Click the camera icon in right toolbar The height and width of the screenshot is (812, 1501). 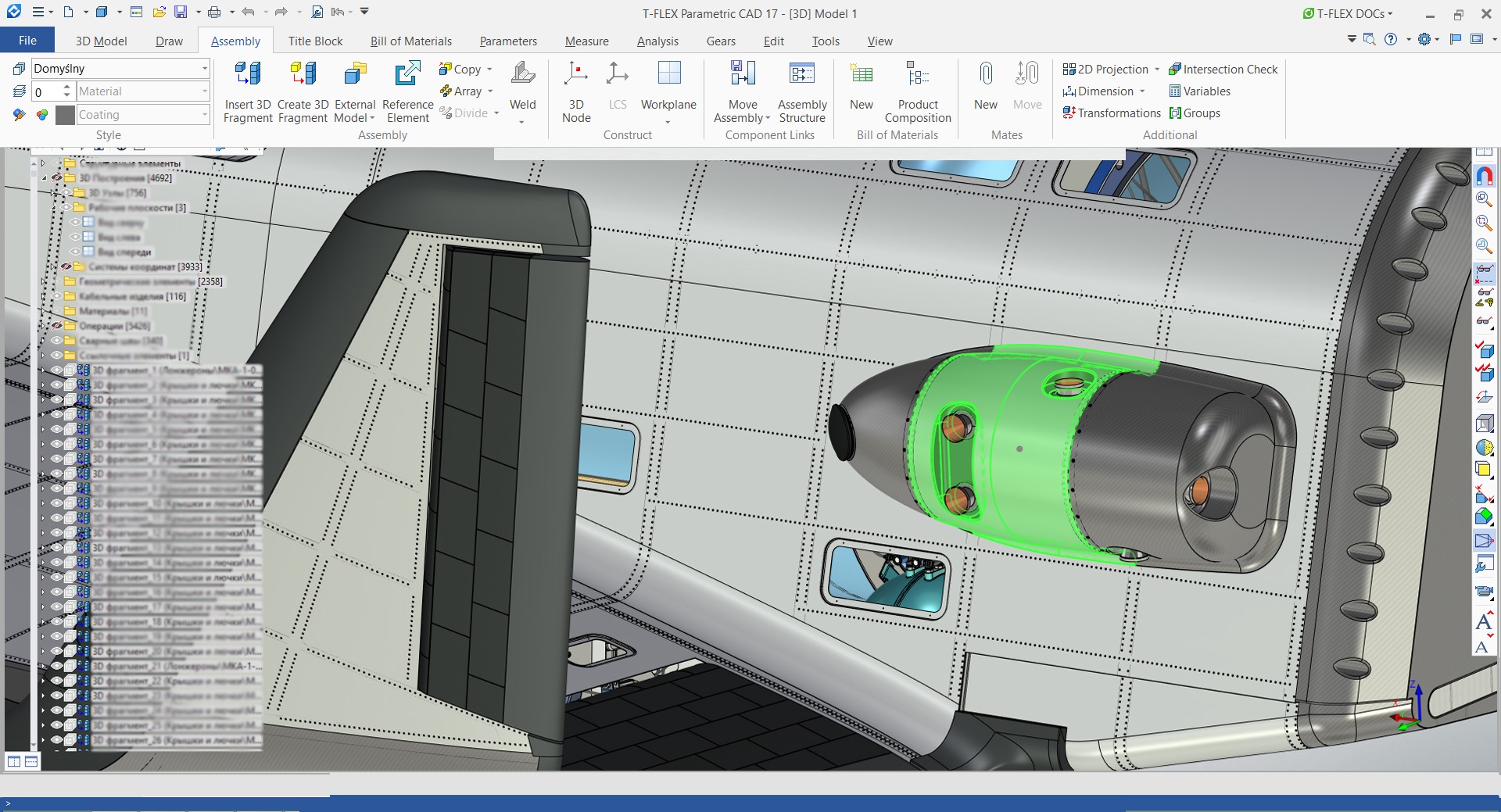click(1484, 591)
